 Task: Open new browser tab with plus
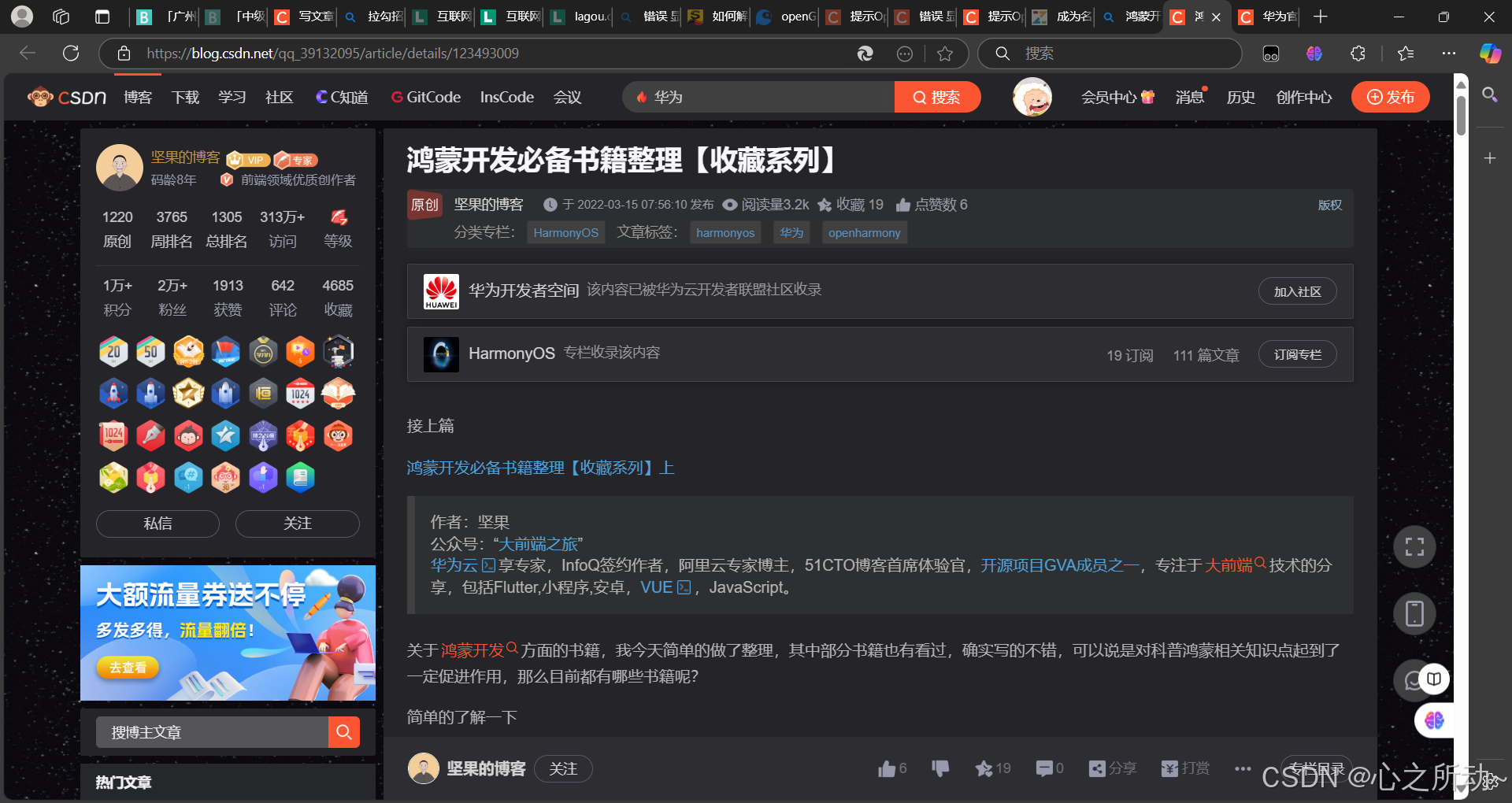pos(1321,17)
